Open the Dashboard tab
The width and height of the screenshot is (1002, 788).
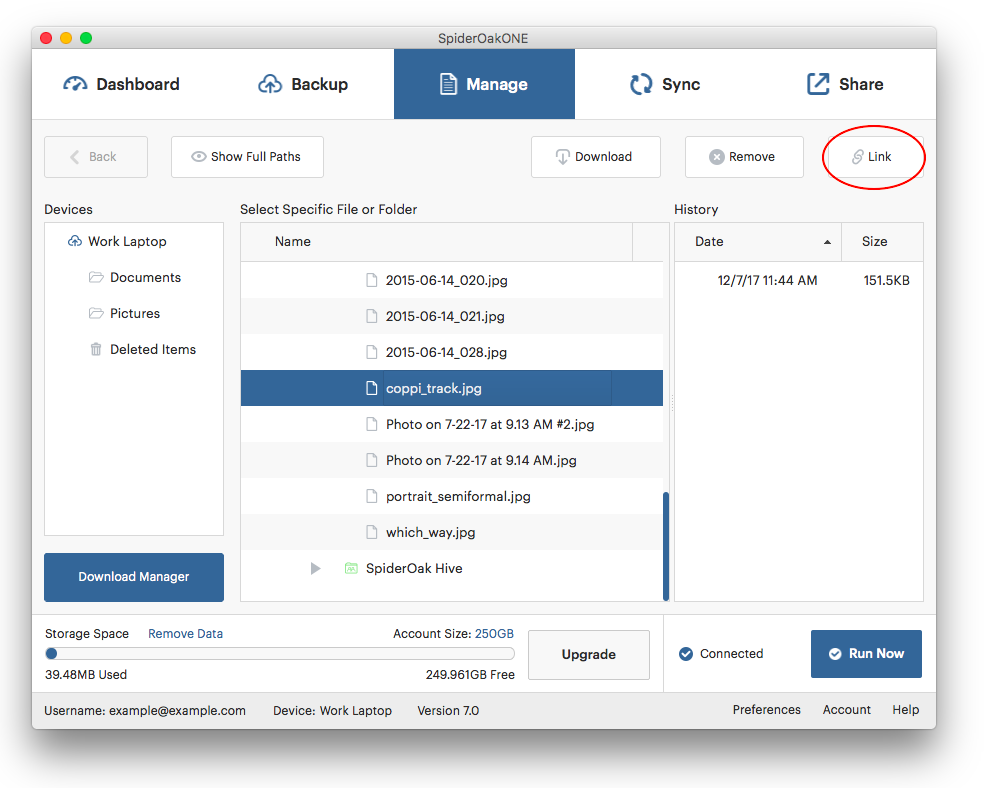click(x=121, y=84)
